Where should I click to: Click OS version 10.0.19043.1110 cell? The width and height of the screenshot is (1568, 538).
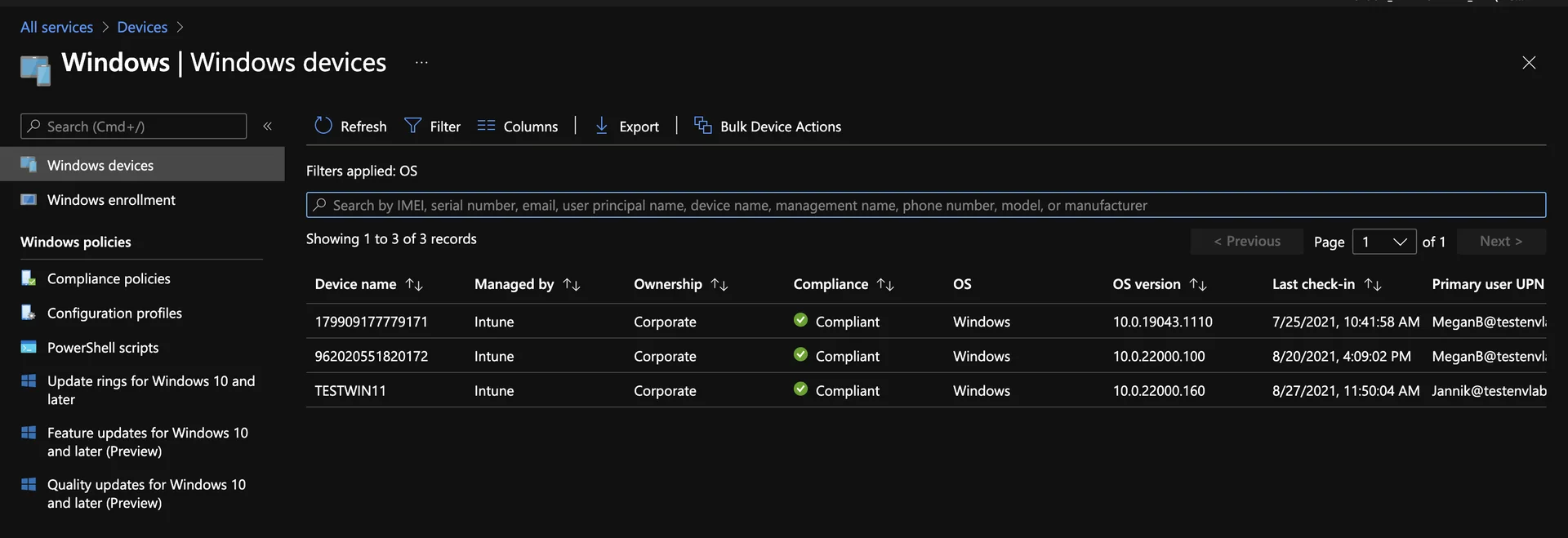tap(1162, 322)
